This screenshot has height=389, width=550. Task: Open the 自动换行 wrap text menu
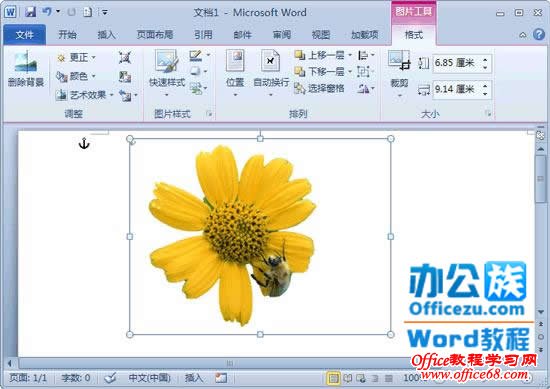click(271, 73)
